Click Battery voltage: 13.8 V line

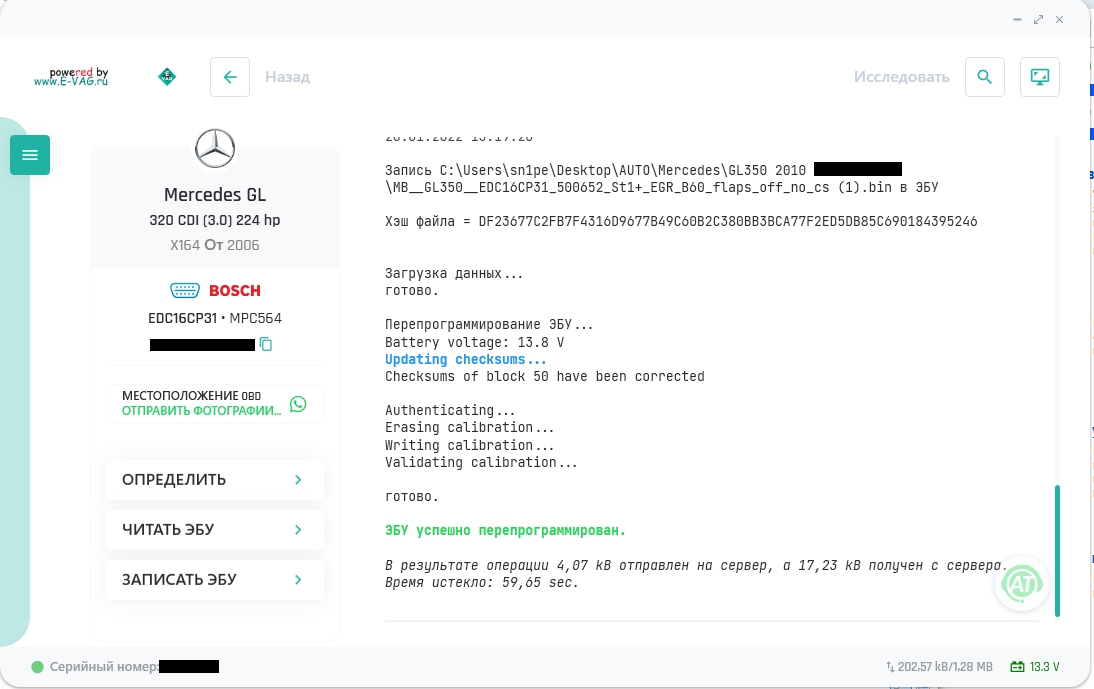[x=474, y=342]
